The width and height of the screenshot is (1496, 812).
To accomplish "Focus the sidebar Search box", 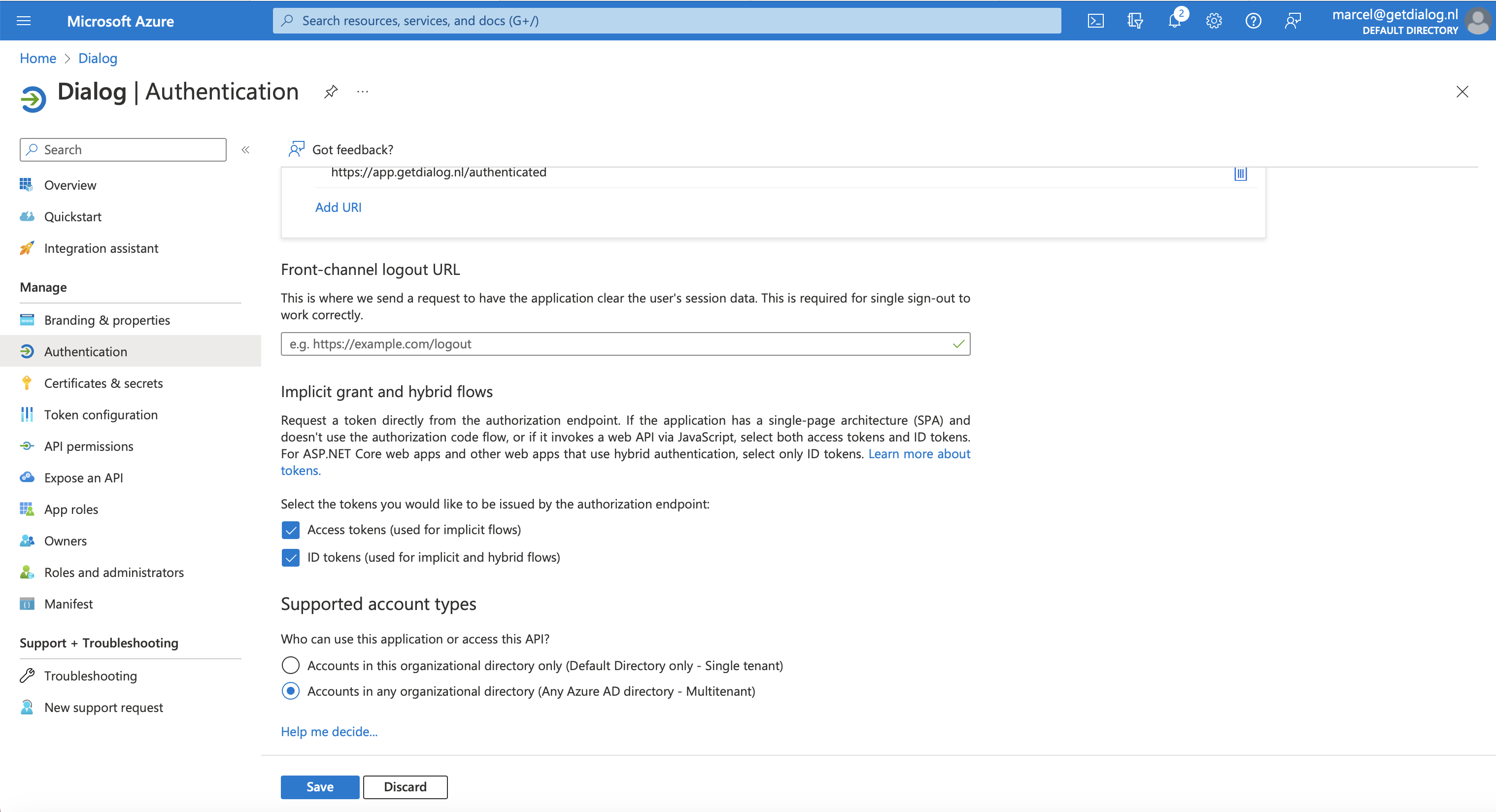I will coord(123,149).
